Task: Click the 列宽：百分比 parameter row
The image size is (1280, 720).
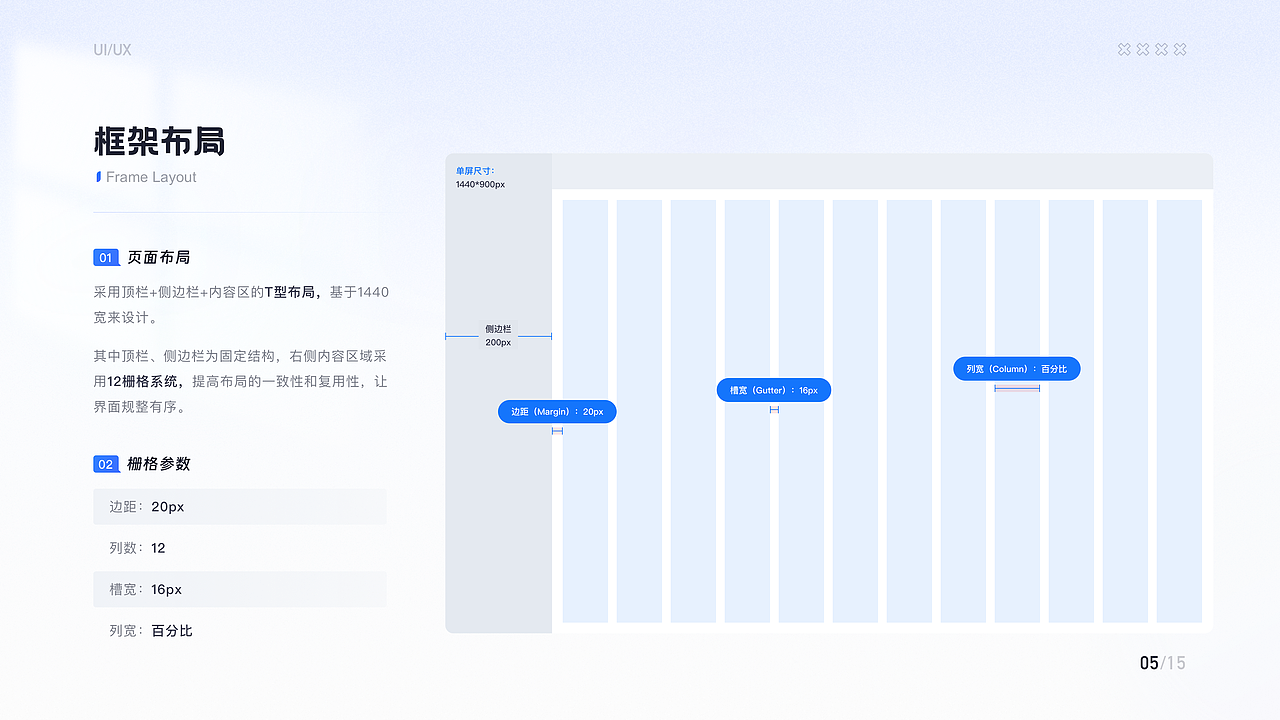Action: [x=240, y=630]
